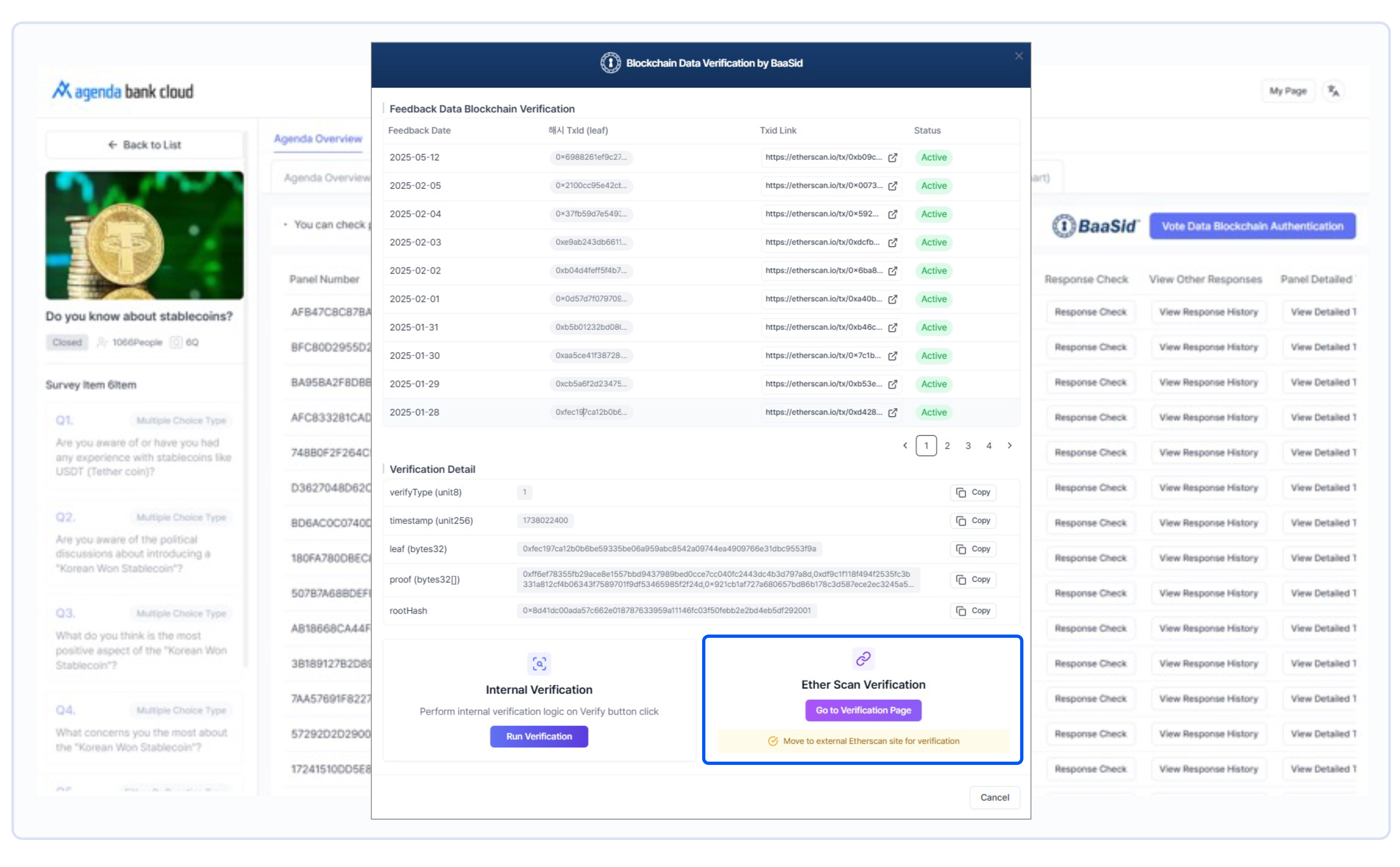Open external link icon for 2025-02-03 row
Image resolution: width=1400 pixels, height=867 pixels.
tap(892, 243)
